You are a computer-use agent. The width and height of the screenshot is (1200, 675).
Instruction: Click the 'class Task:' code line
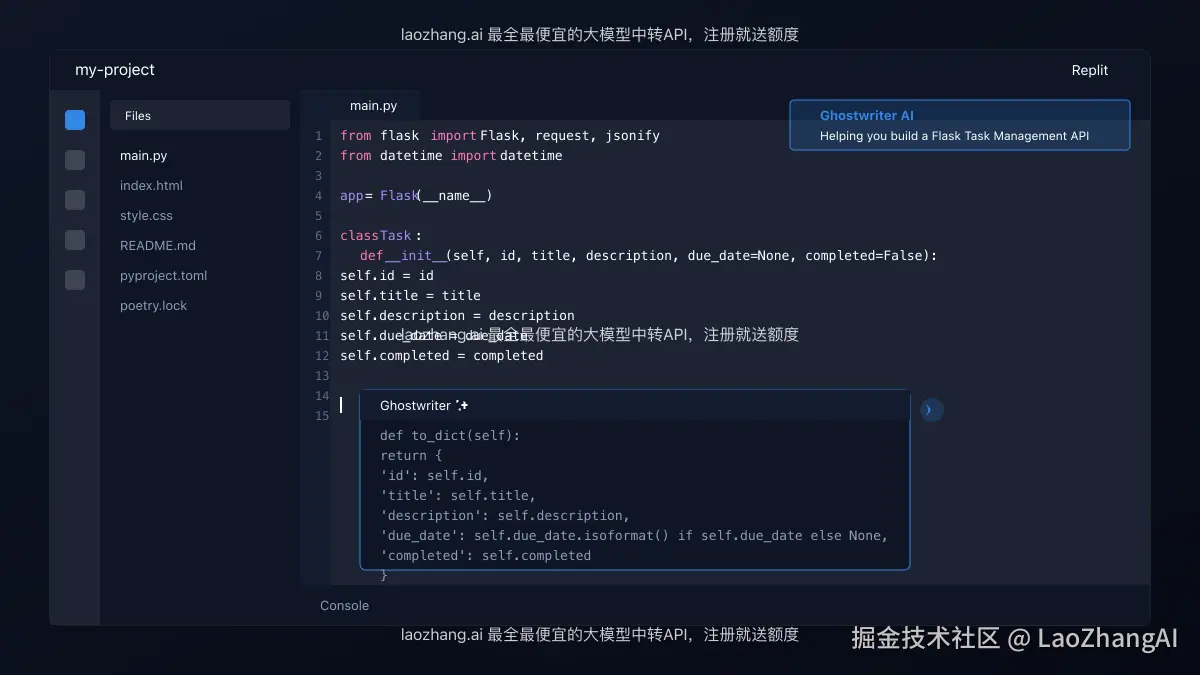381,235
